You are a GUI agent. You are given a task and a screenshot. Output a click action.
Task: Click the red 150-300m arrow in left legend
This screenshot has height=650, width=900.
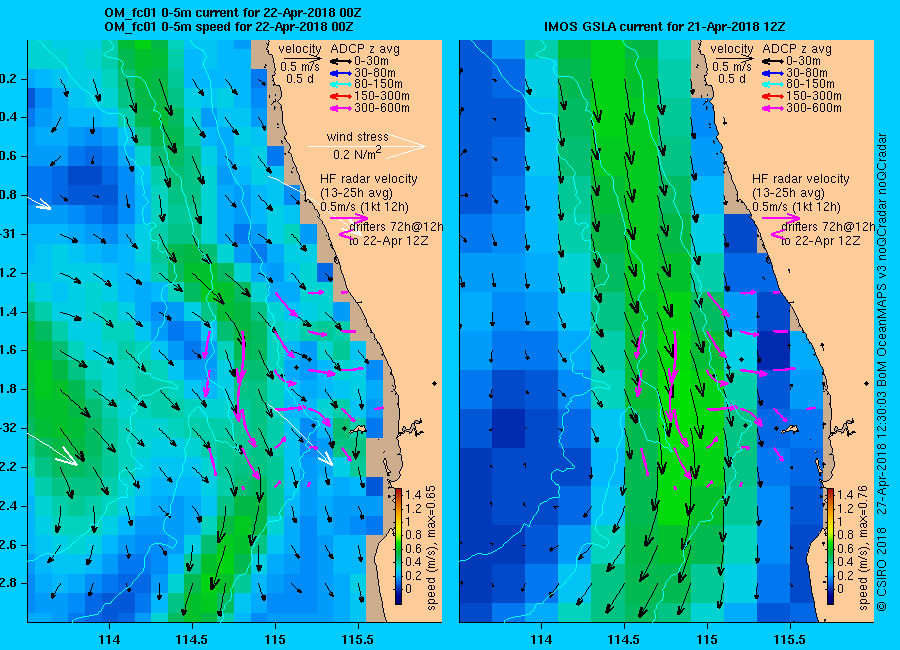pyautogui.click(x=340, y=96)
